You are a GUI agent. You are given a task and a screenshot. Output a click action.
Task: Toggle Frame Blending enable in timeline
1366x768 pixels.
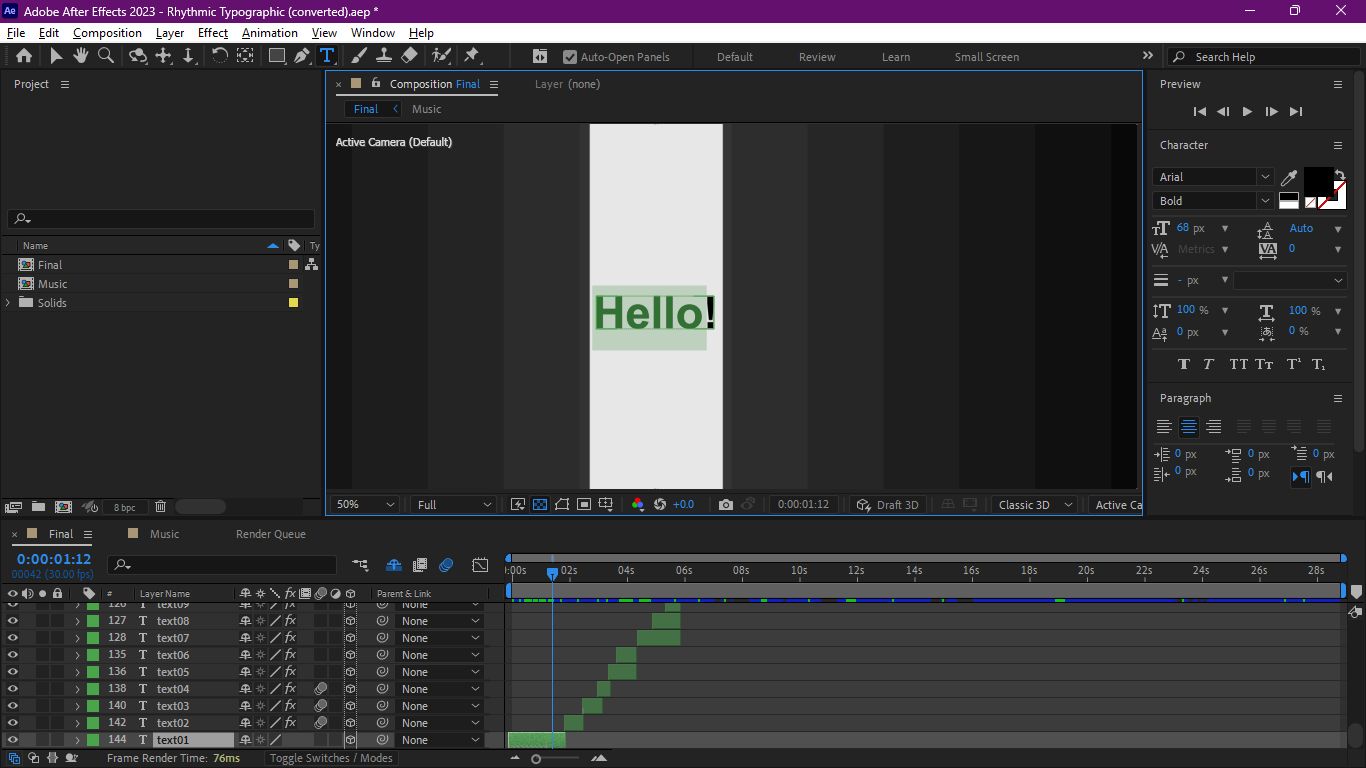(x=420, y=565)
